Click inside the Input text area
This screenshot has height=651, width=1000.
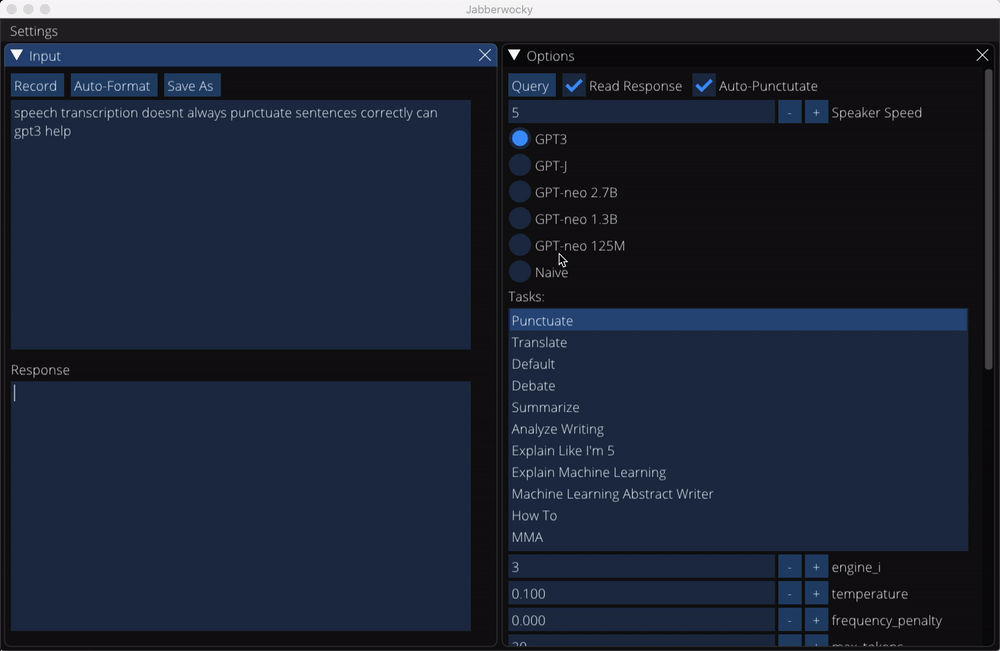coord(240,224)
